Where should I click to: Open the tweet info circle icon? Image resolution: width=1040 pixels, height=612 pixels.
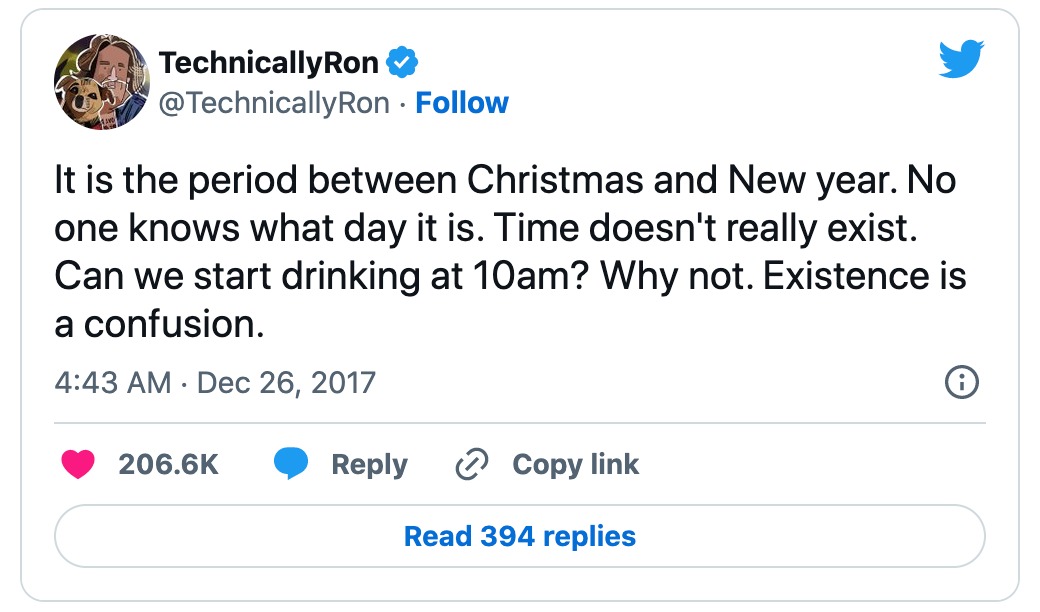pyautogui.click(x=961, y=382)
